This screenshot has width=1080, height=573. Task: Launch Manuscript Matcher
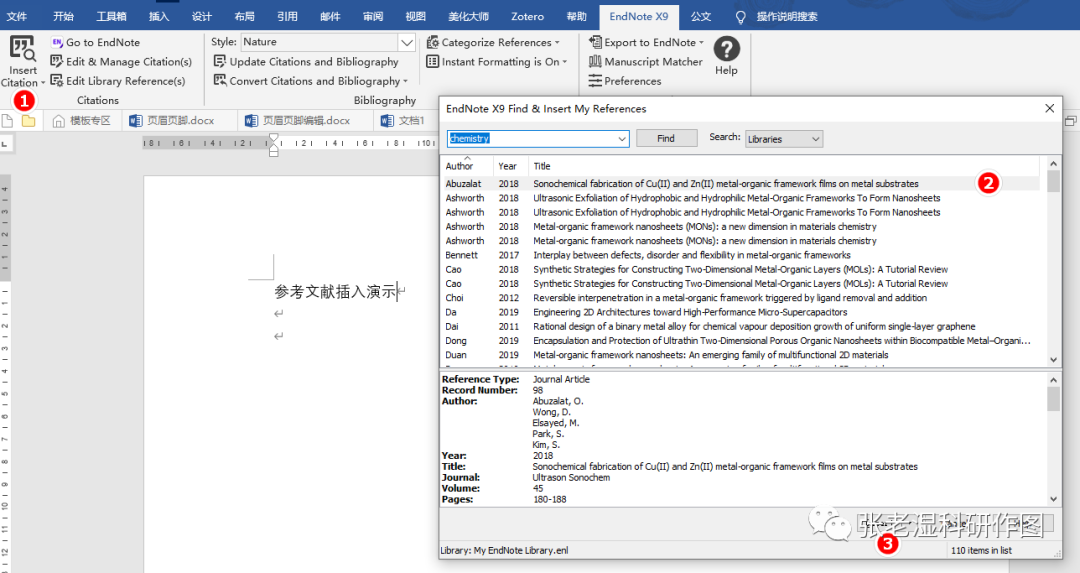point(645,61)
